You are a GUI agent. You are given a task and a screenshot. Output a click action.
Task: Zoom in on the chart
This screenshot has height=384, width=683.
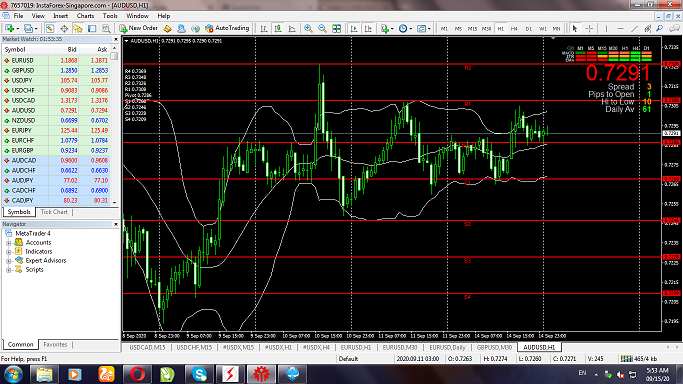pos(308,28)
